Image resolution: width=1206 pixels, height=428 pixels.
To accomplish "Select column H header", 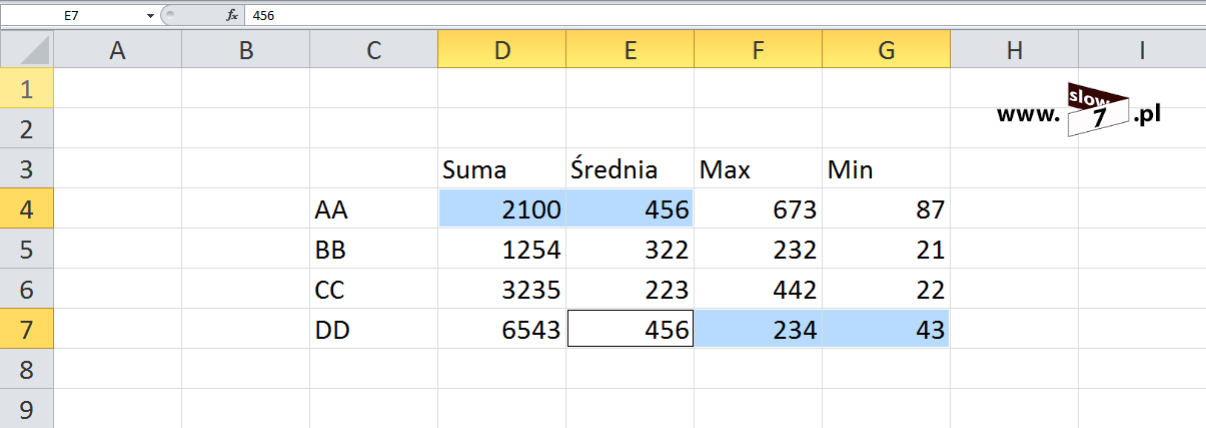I will point(1014,50).
